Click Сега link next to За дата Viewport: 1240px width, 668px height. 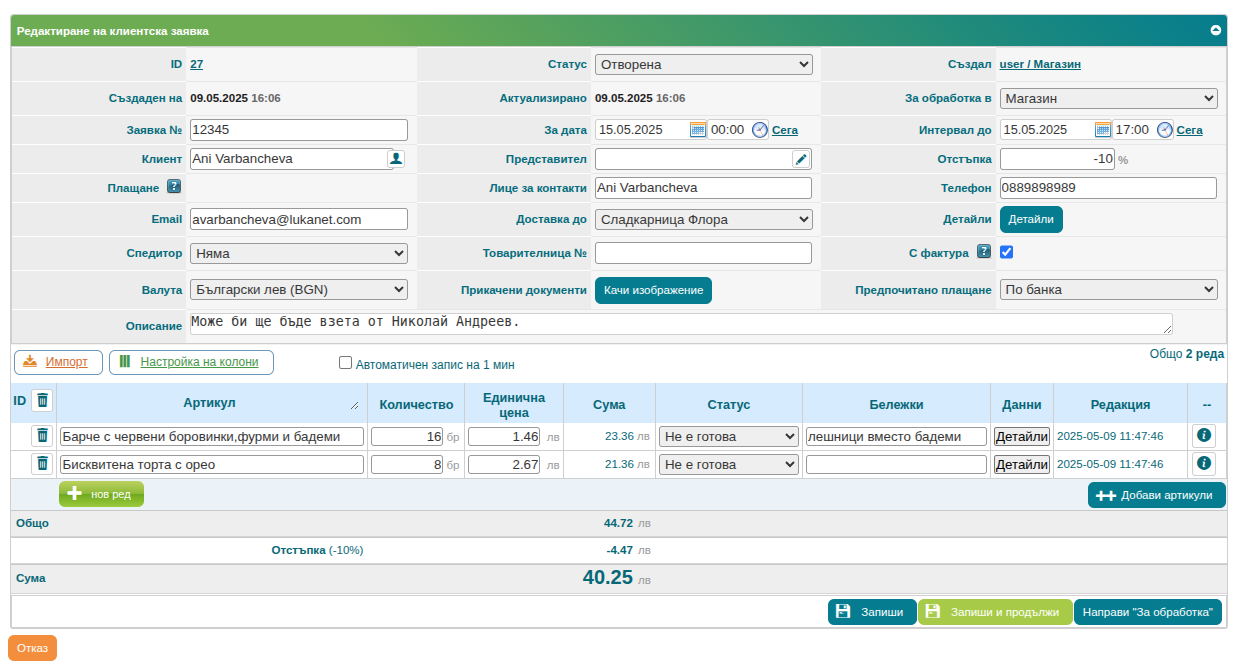click(x=785, y=130)
